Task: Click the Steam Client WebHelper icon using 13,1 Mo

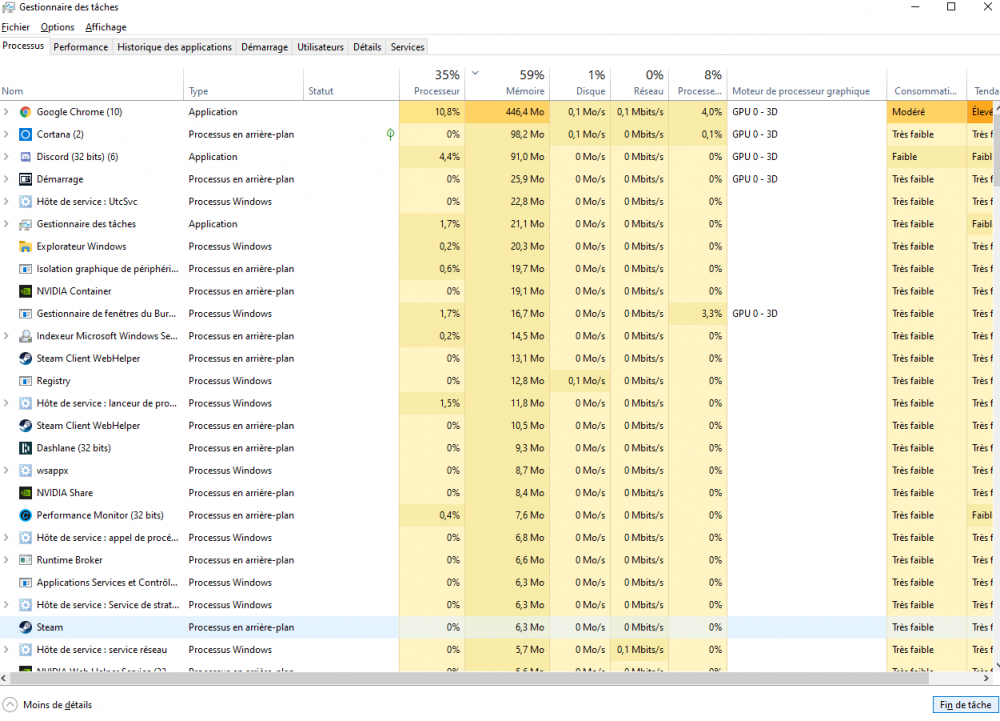Action: (x=26, y=358)
